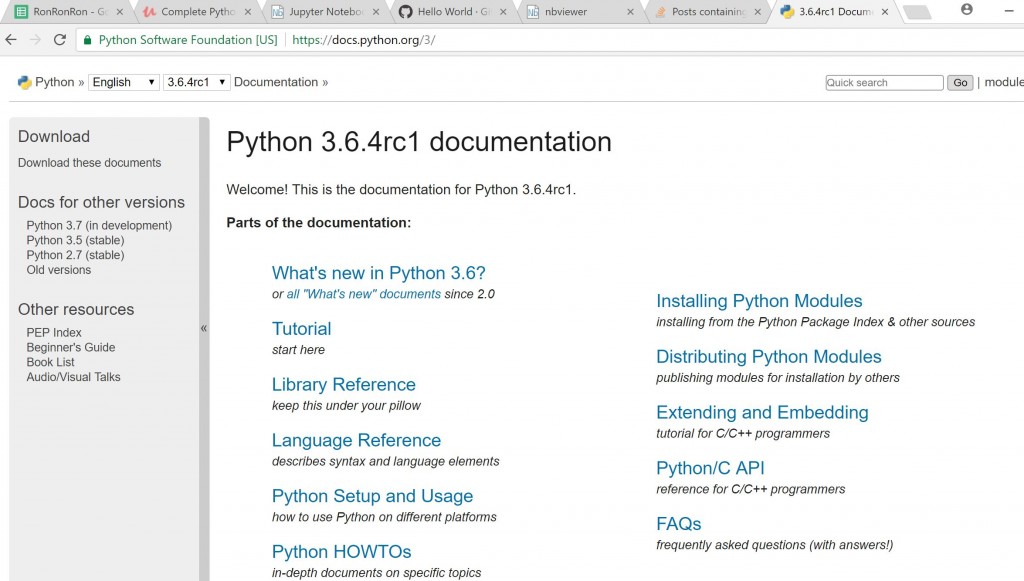Open Installing Python Modules link
Image resolution: width=1024 pixels, height=581 pixels.
pos(759,301)
